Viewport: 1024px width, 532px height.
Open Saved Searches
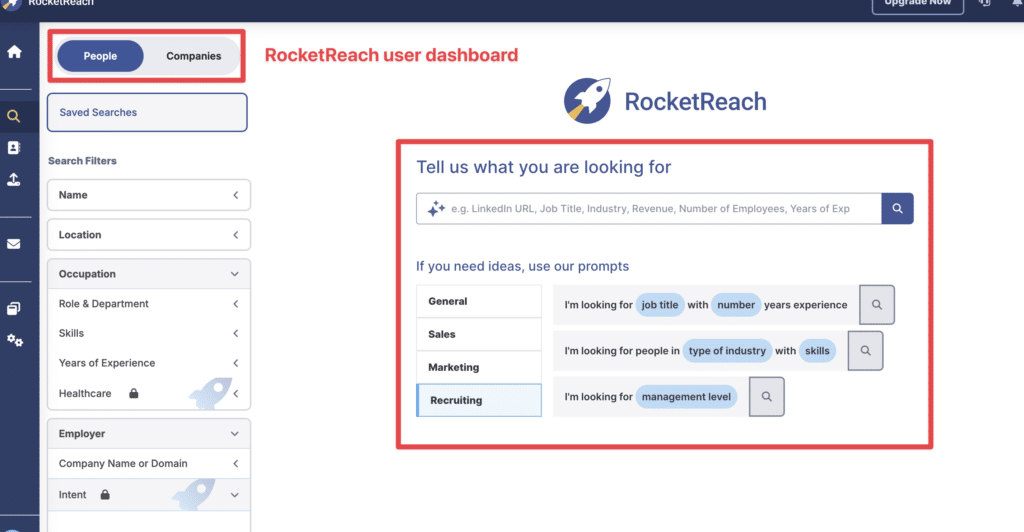tap(147, 112)
